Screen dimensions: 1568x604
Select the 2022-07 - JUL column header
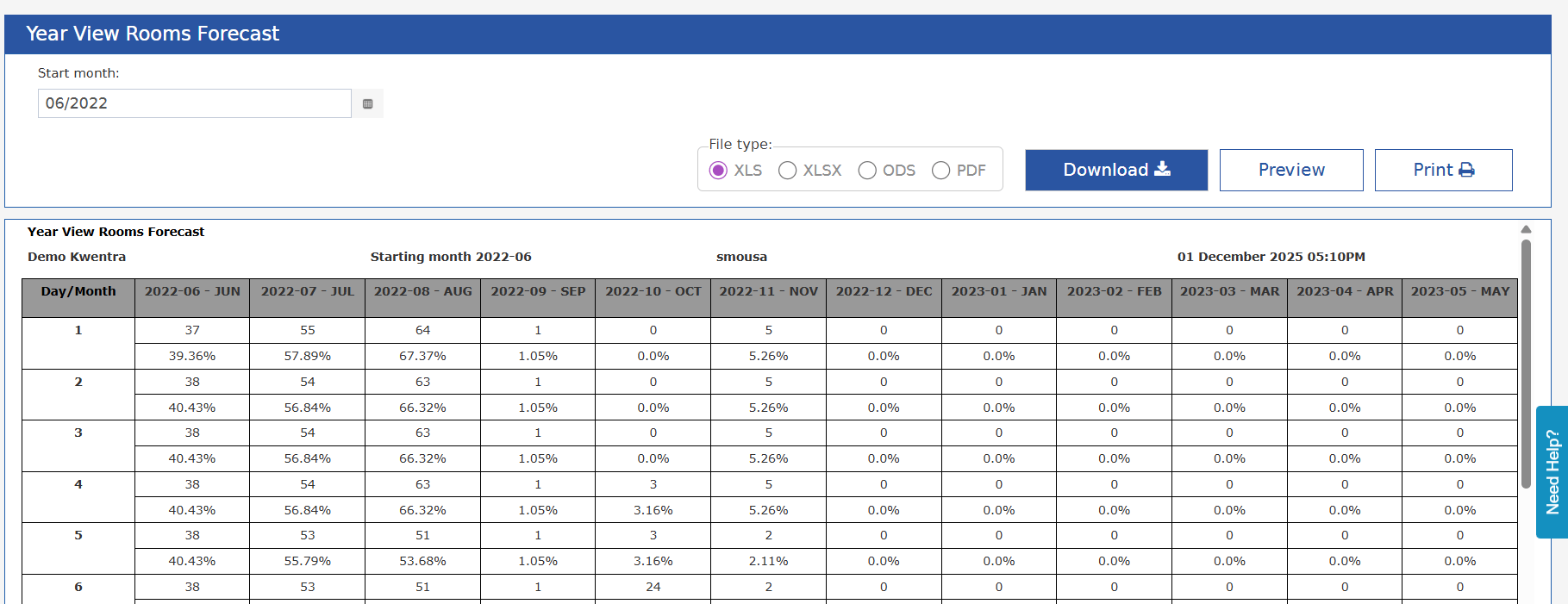coord(308,298)
